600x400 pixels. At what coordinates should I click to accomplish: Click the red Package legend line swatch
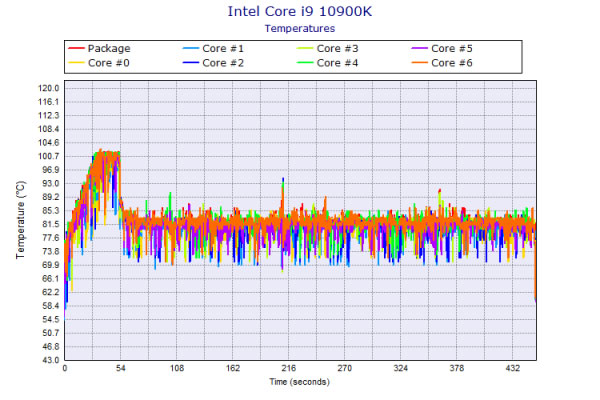pyautogui.click(x=76, y=48)
